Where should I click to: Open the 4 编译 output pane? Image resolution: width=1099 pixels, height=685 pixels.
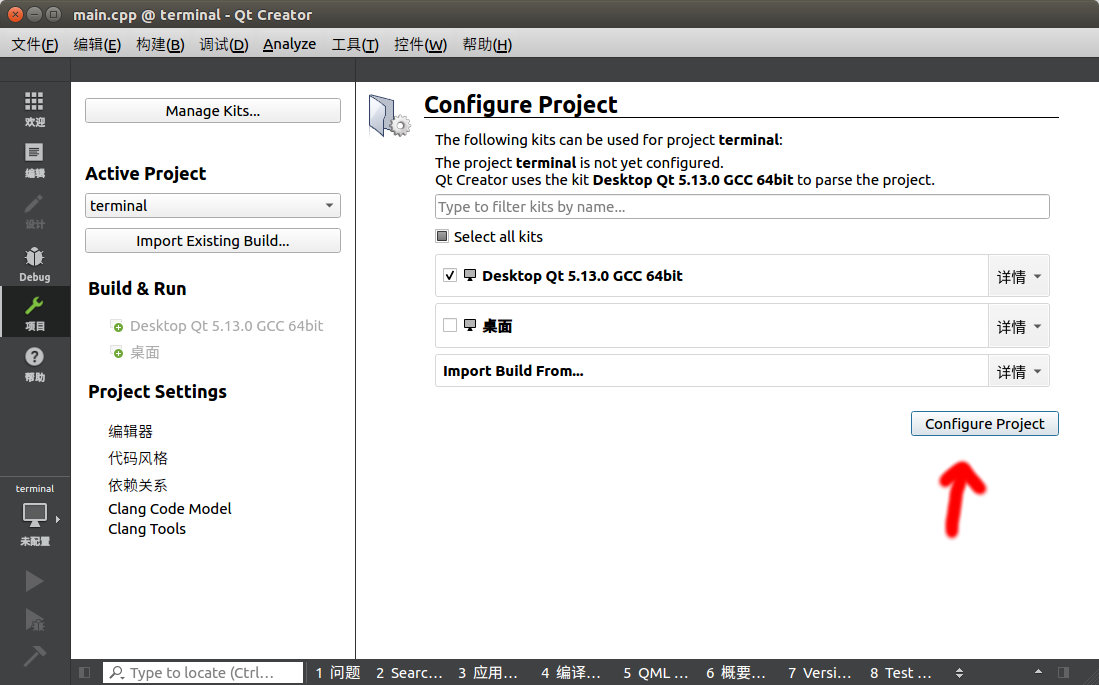571,672
